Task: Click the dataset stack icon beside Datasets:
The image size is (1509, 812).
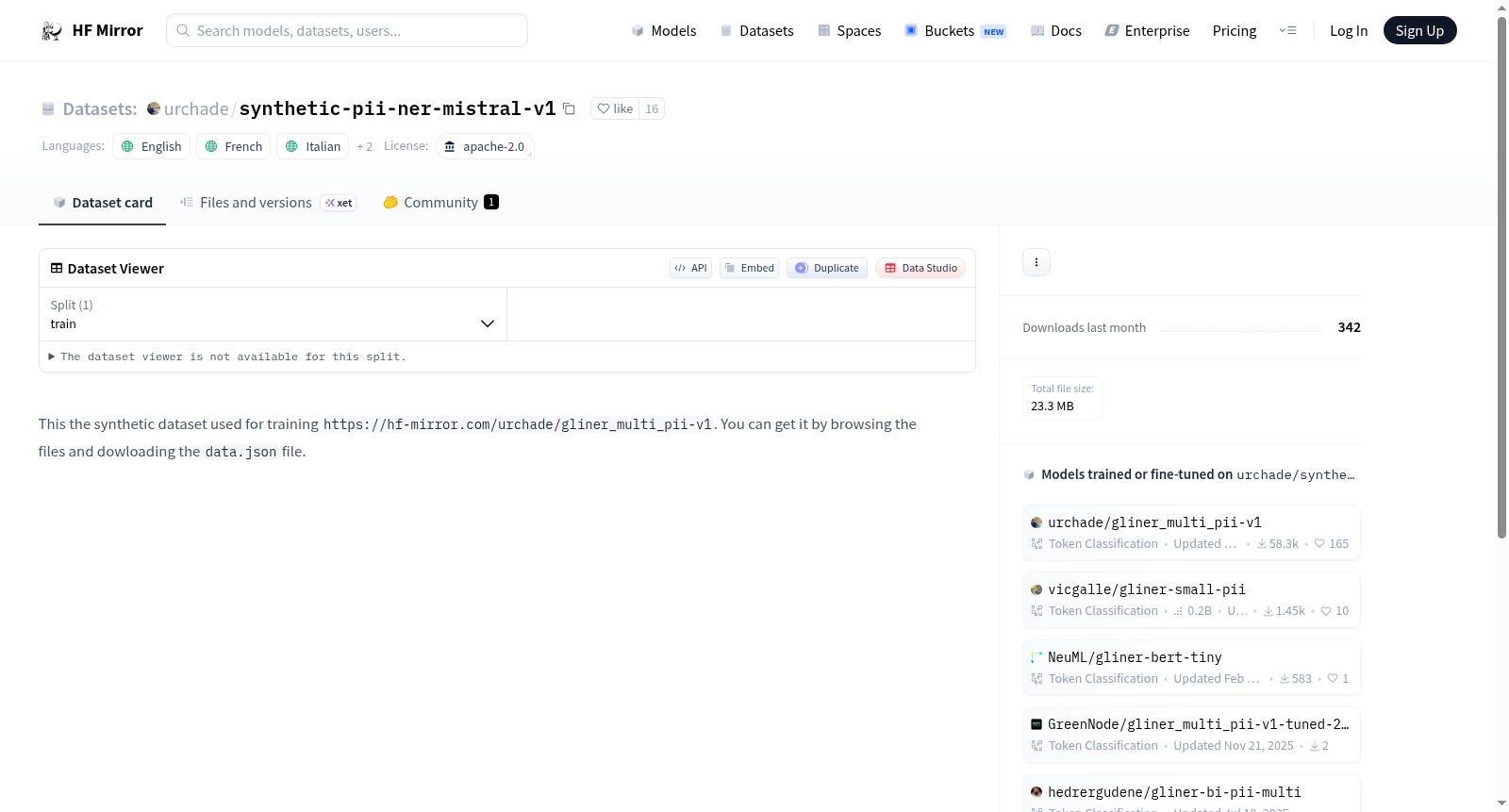Action: click(48, 109)
